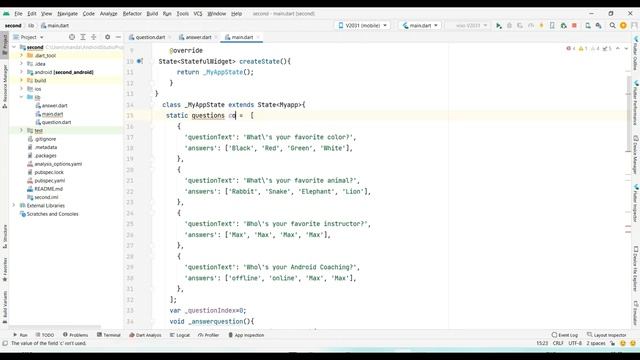
Task: Click the UTF-8 encoding status entry
Action: 575,343
